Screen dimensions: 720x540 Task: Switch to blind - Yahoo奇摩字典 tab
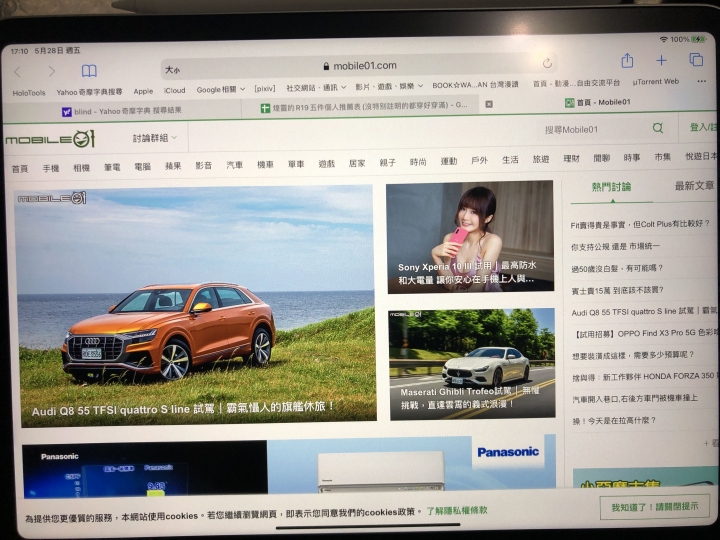tap(122, 111)
